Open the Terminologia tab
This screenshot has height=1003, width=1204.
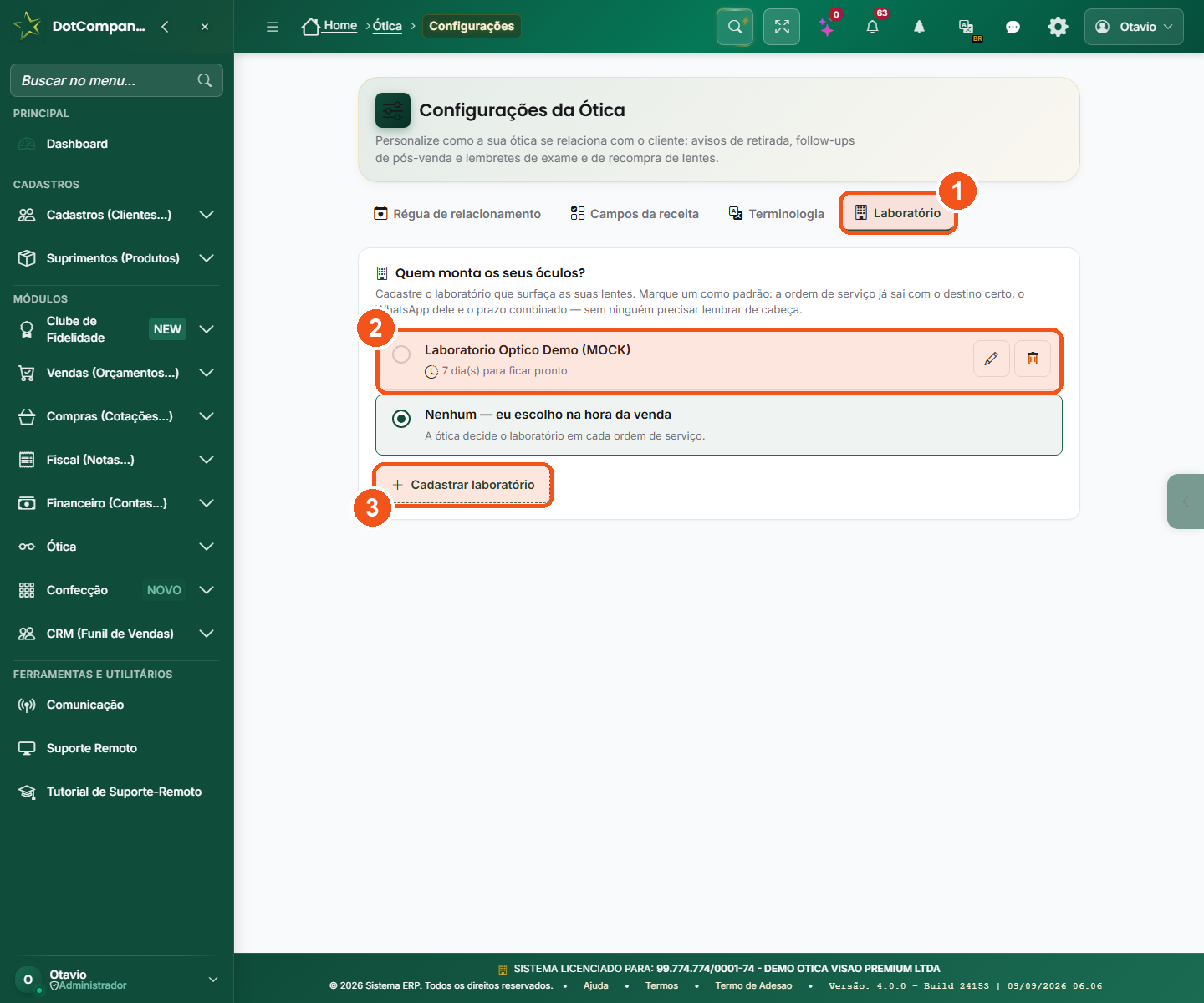(x=777, y=214)
